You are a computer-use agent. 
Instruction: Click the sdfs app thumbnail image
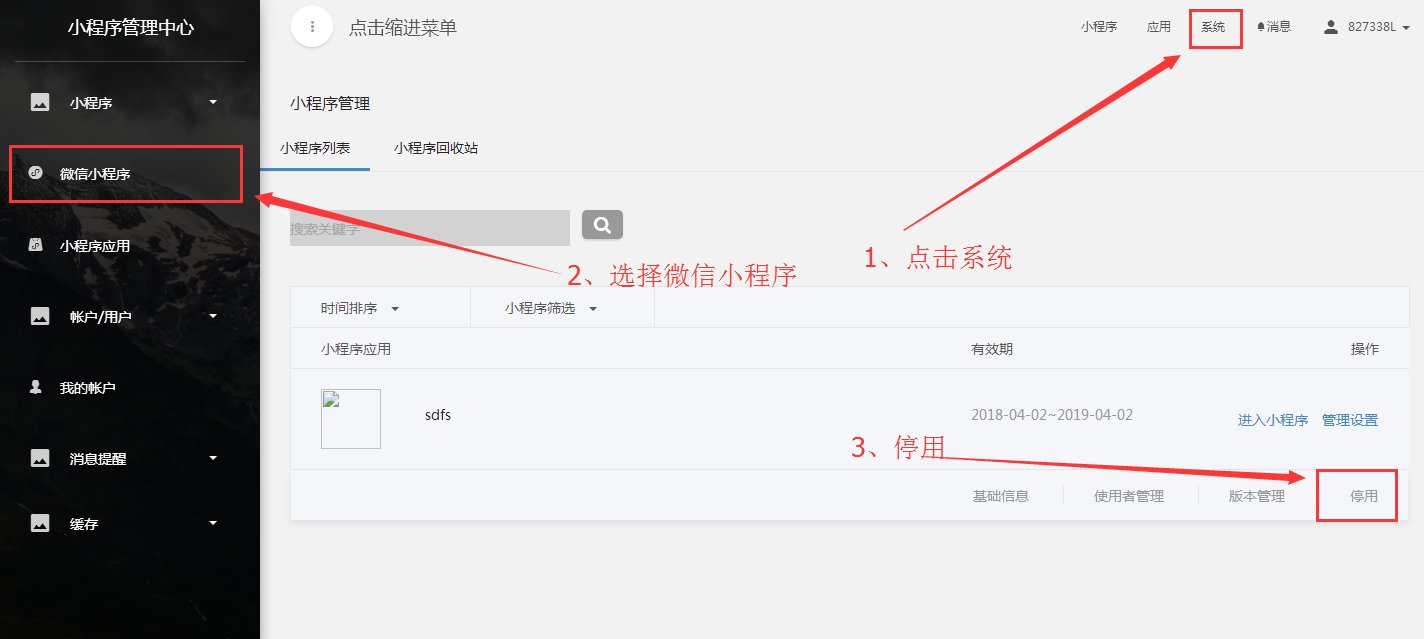[351, 419]
